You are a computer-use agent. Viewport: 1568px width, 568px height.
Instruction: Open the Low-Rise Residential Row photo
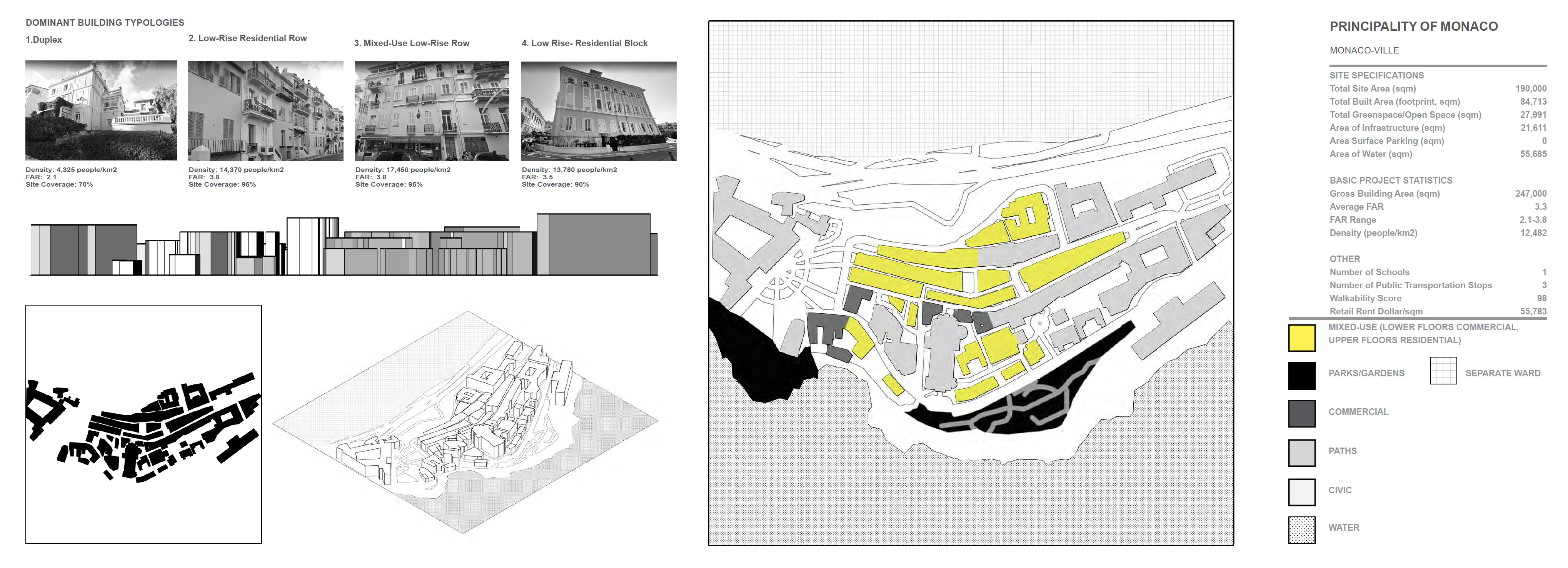(265, 111)
